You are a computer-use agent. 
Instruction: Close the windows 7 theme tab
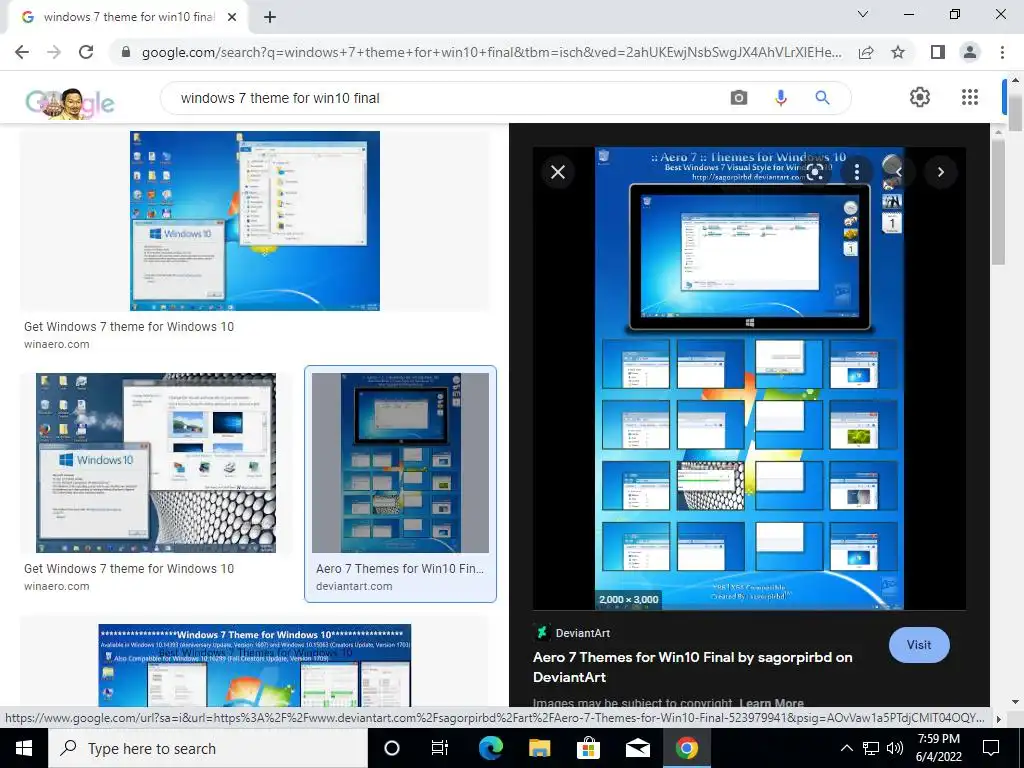point(232,17)
